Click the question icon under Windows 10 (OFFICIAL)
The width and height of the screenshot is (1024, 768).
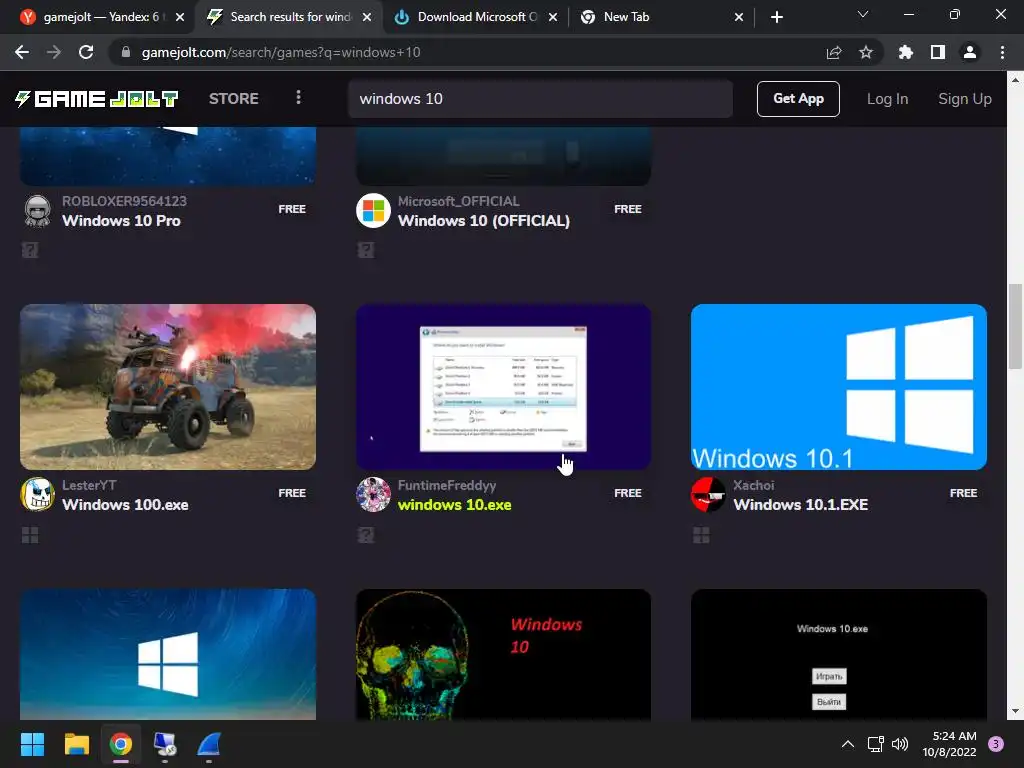point(366,249)
